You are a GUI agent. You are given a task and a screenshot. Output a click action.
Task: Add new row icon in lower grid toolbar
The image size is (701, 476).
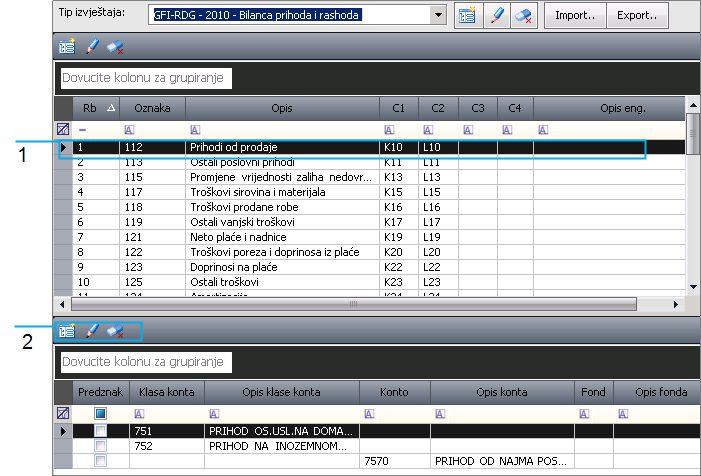67,331
